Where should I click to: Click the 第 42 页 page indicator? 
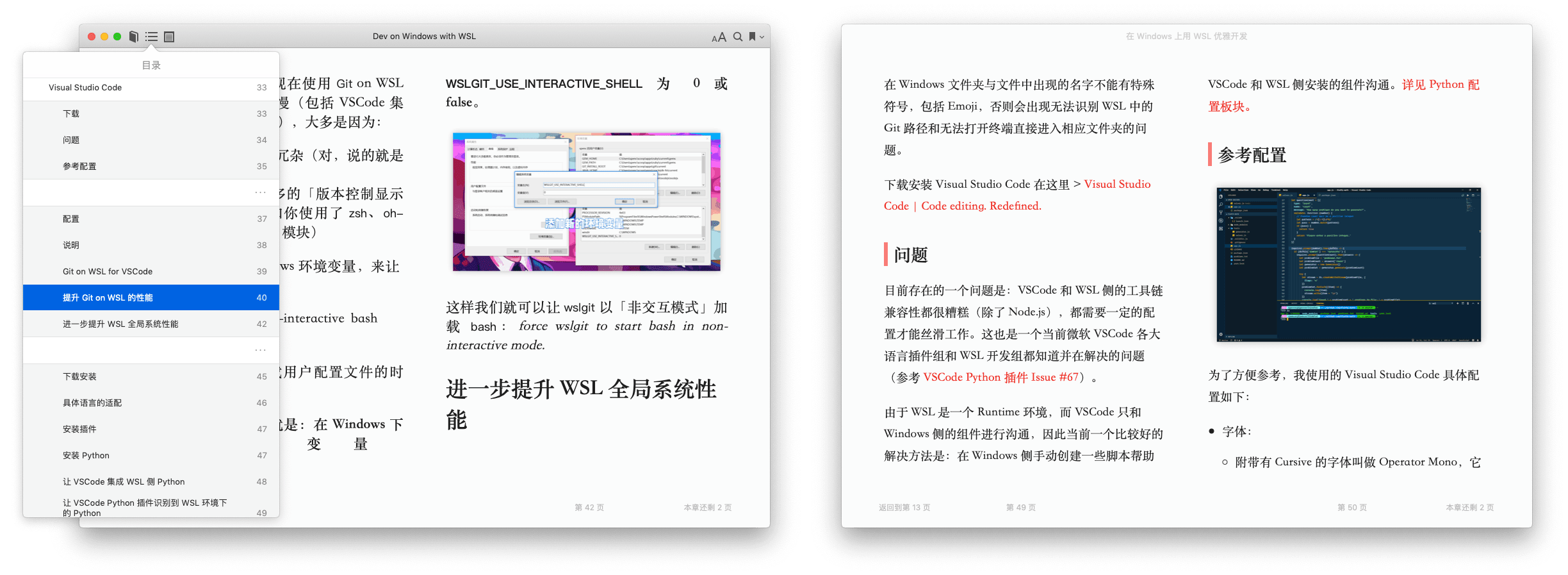click(589, 508)
